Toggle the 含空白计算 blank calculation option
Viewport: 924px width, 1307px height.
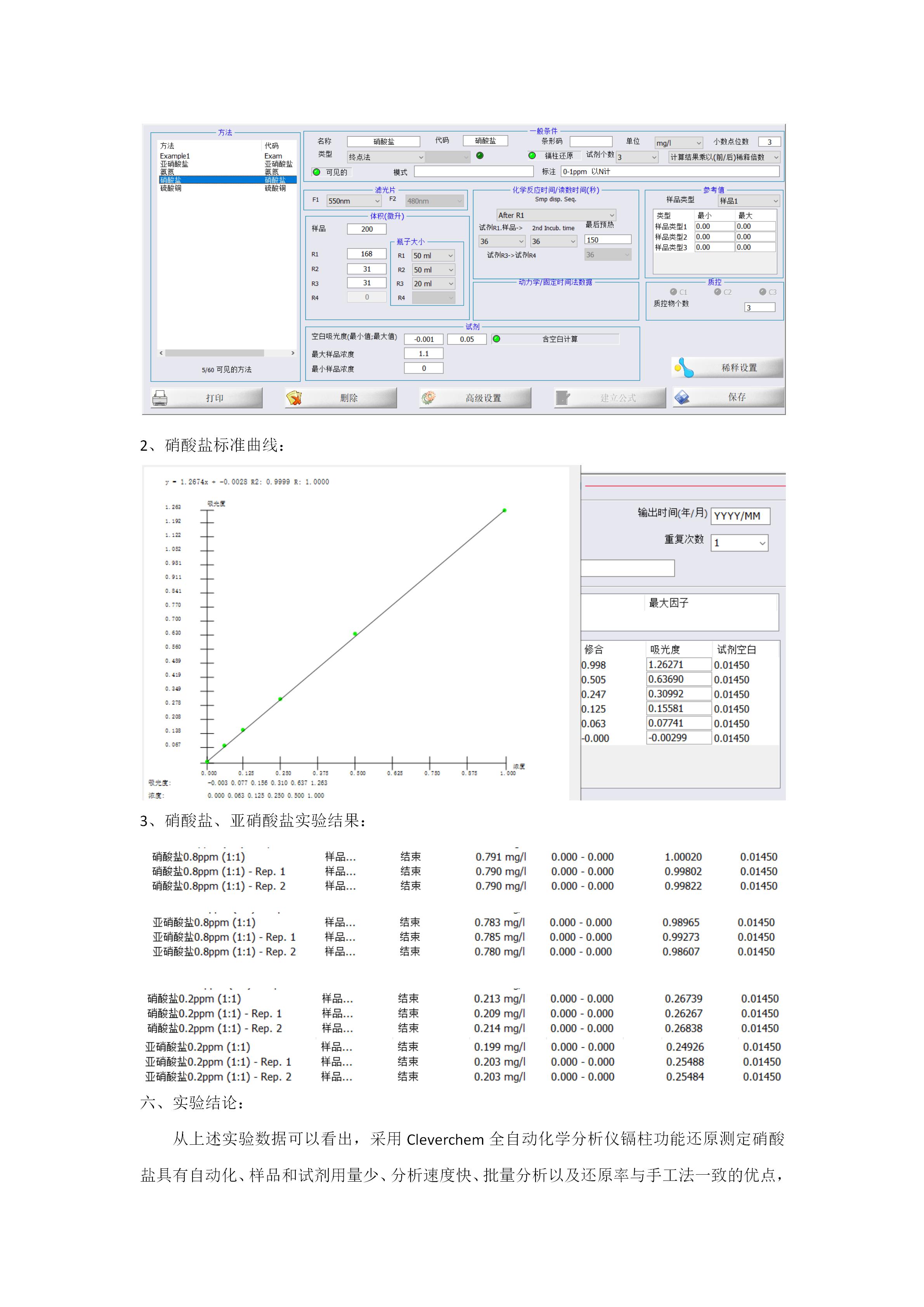pos(496,339)
